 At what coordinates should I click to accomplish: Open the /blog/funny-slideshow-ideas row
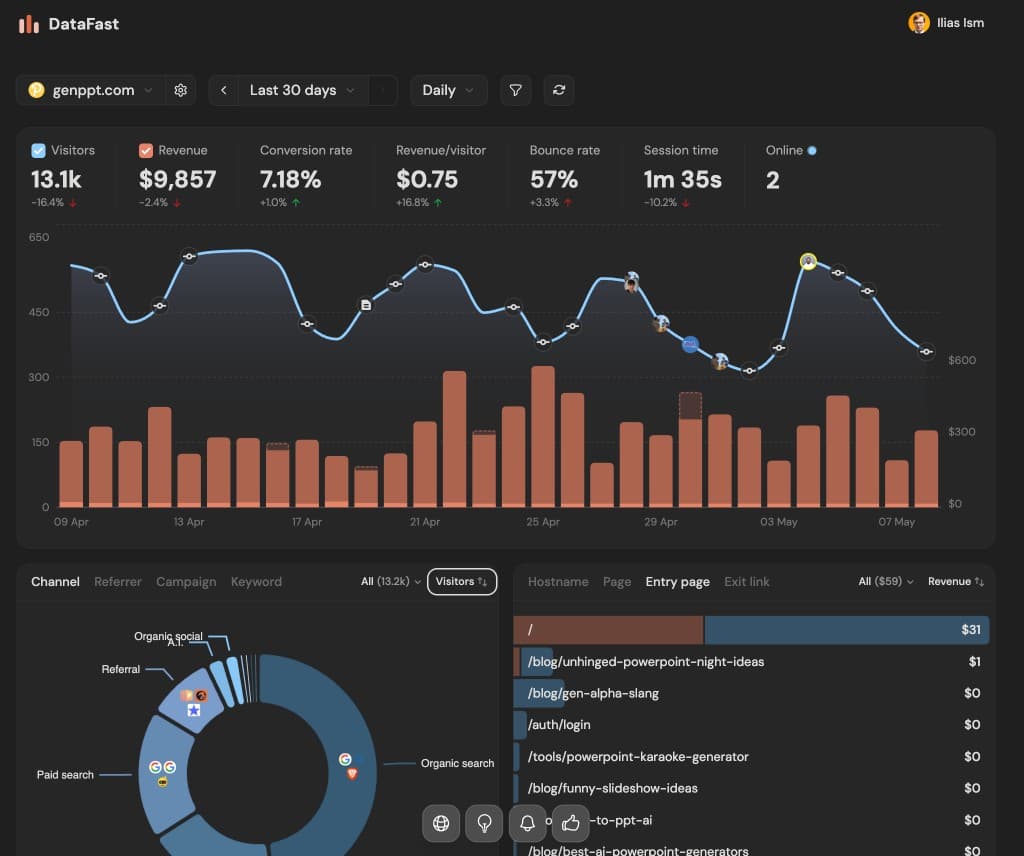751,788
